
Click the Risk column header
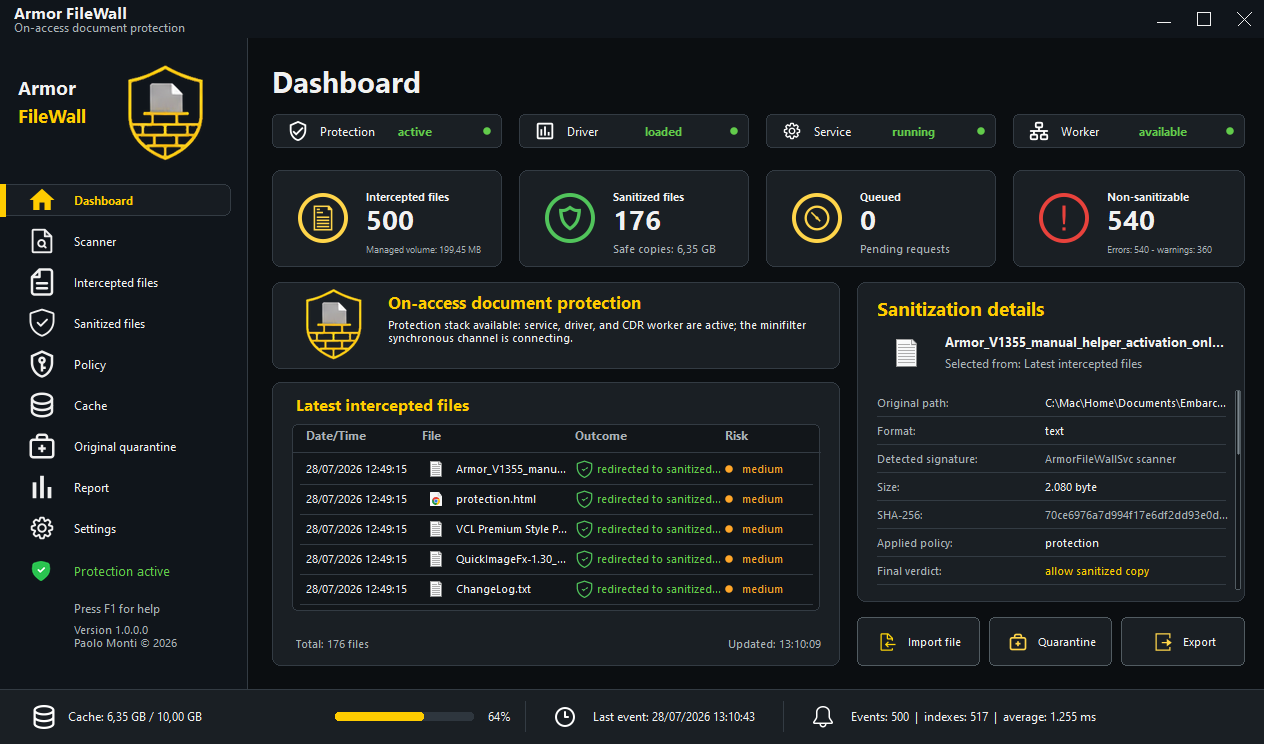pos(736,436)
